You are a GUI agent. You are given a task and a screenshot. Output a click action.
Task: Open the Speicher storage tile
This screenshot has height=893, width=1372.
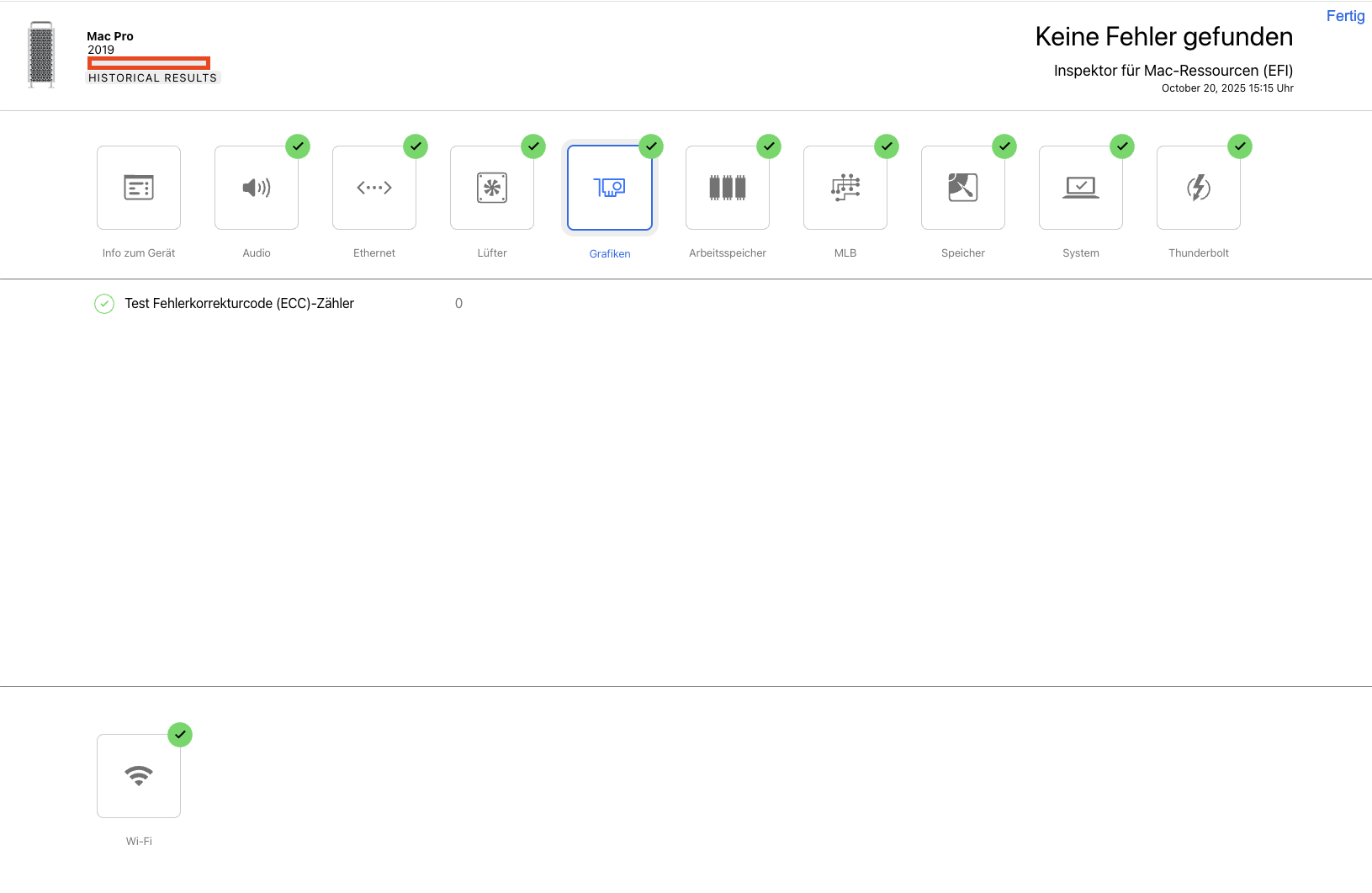pyautogui.click(x=963, y=188)
